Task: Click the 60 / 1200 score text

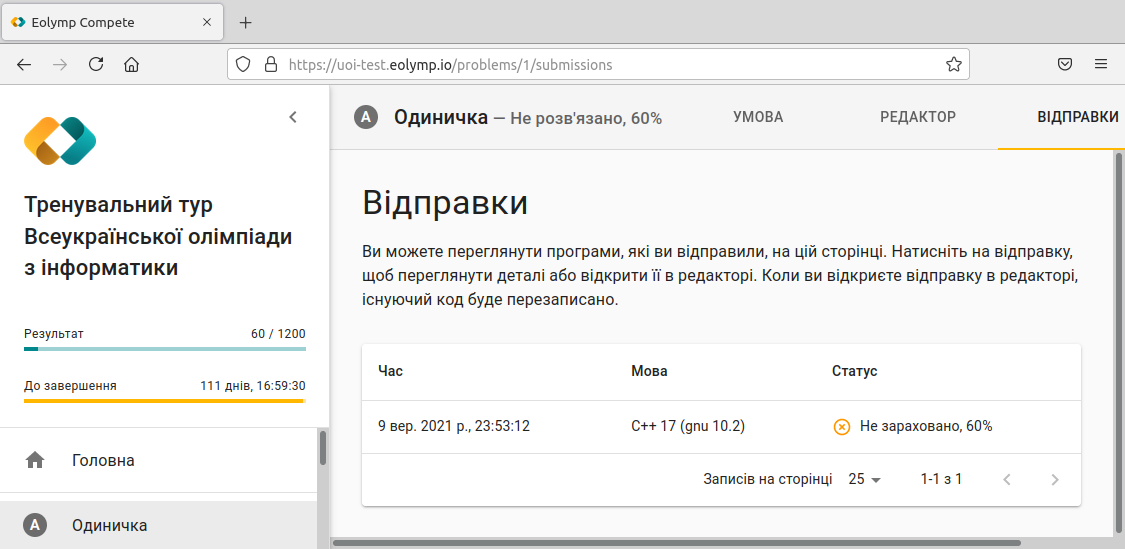Action: click(x=278, y=334)
